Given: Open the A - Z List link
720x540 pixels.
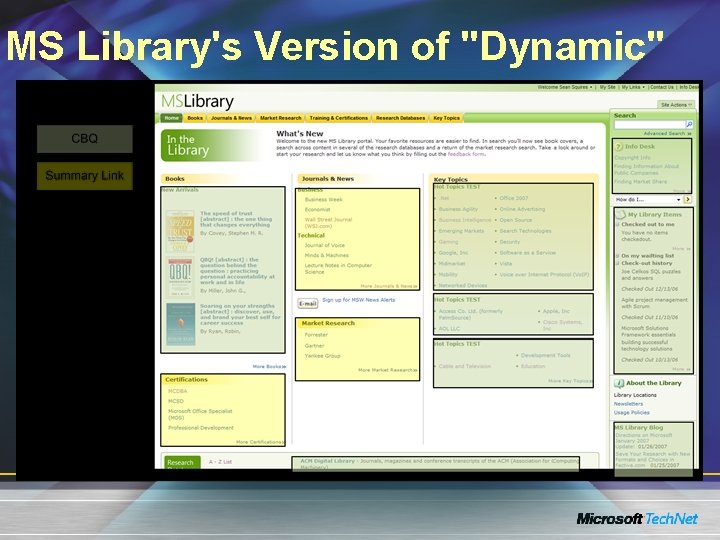Looking at the screenshot, I should coord(220,462).
